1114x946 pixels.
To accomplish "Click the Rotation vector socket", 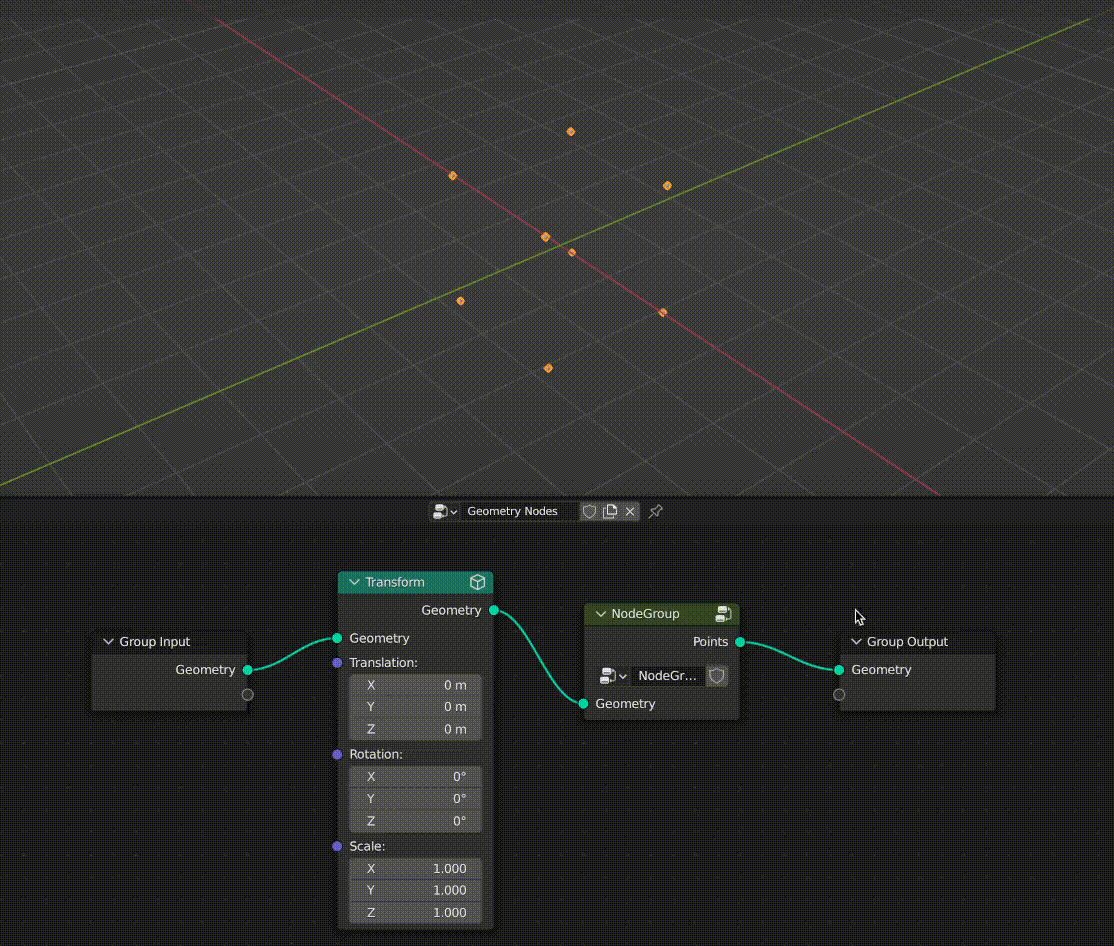I will (x=337, y=754).
